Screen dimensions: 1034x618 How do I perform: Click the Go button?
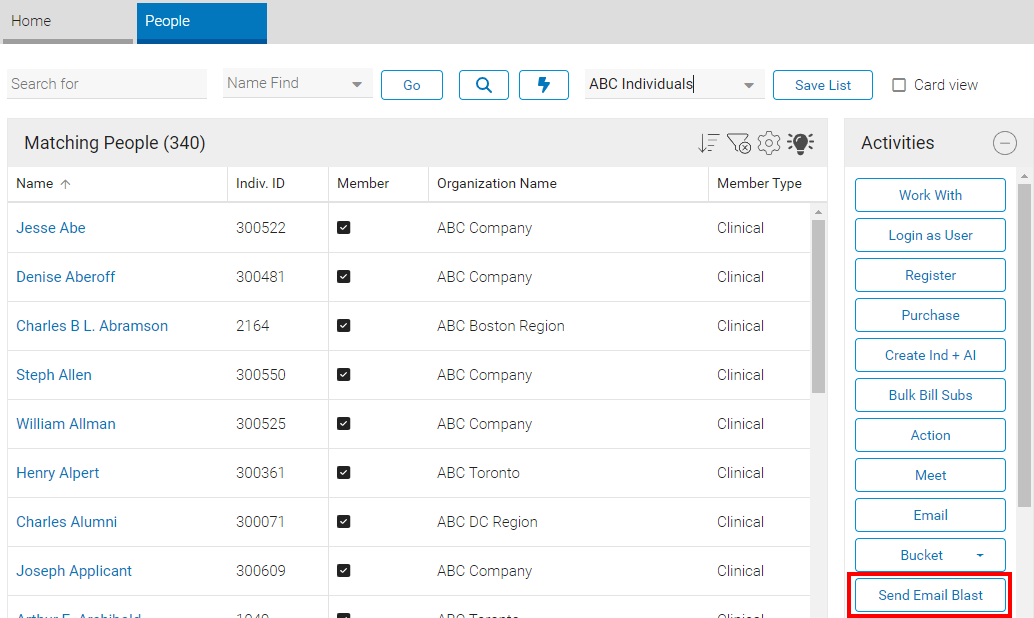[411, 85]
